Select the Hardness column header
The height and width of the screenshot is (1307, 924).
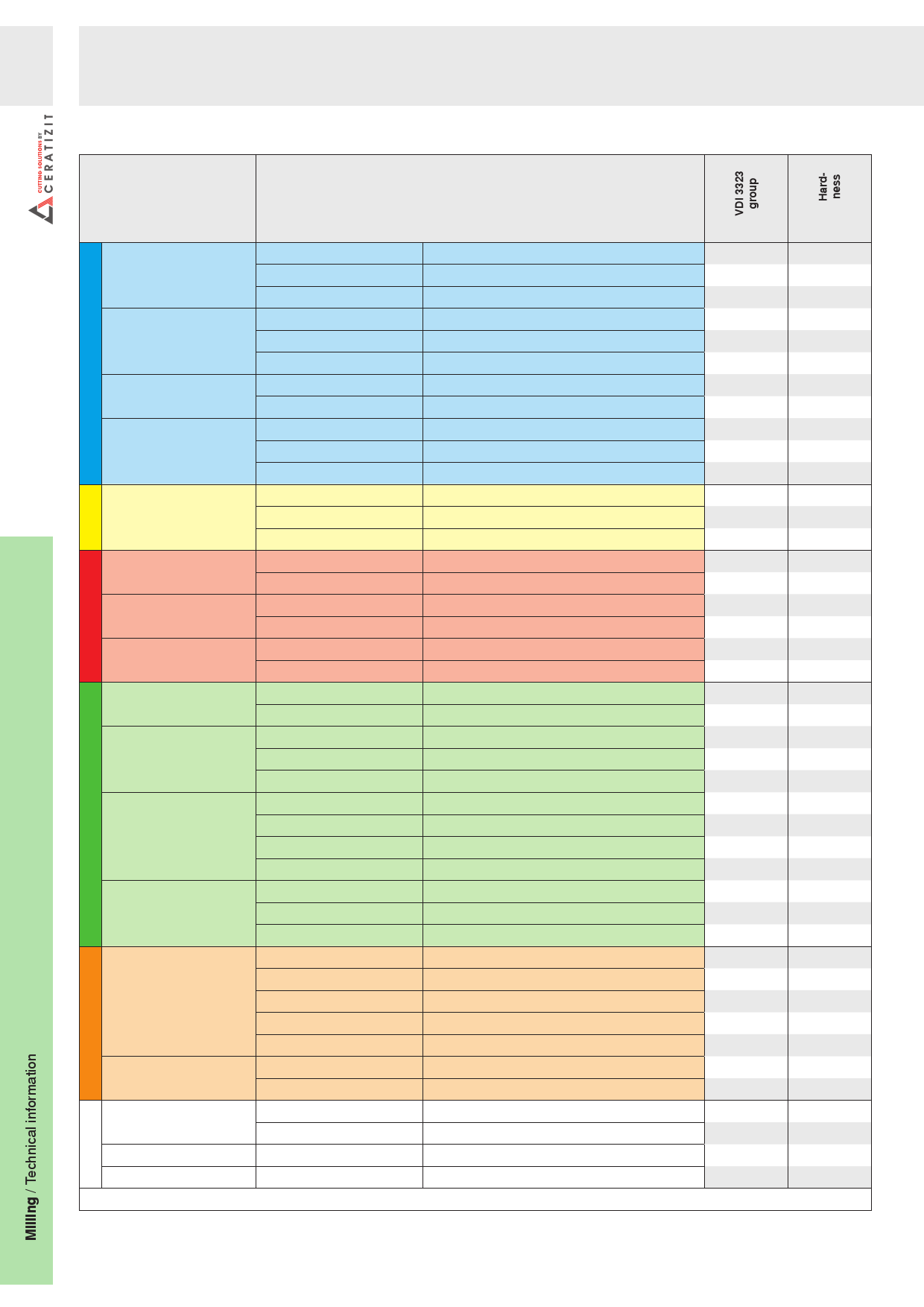tap(829, 198)
